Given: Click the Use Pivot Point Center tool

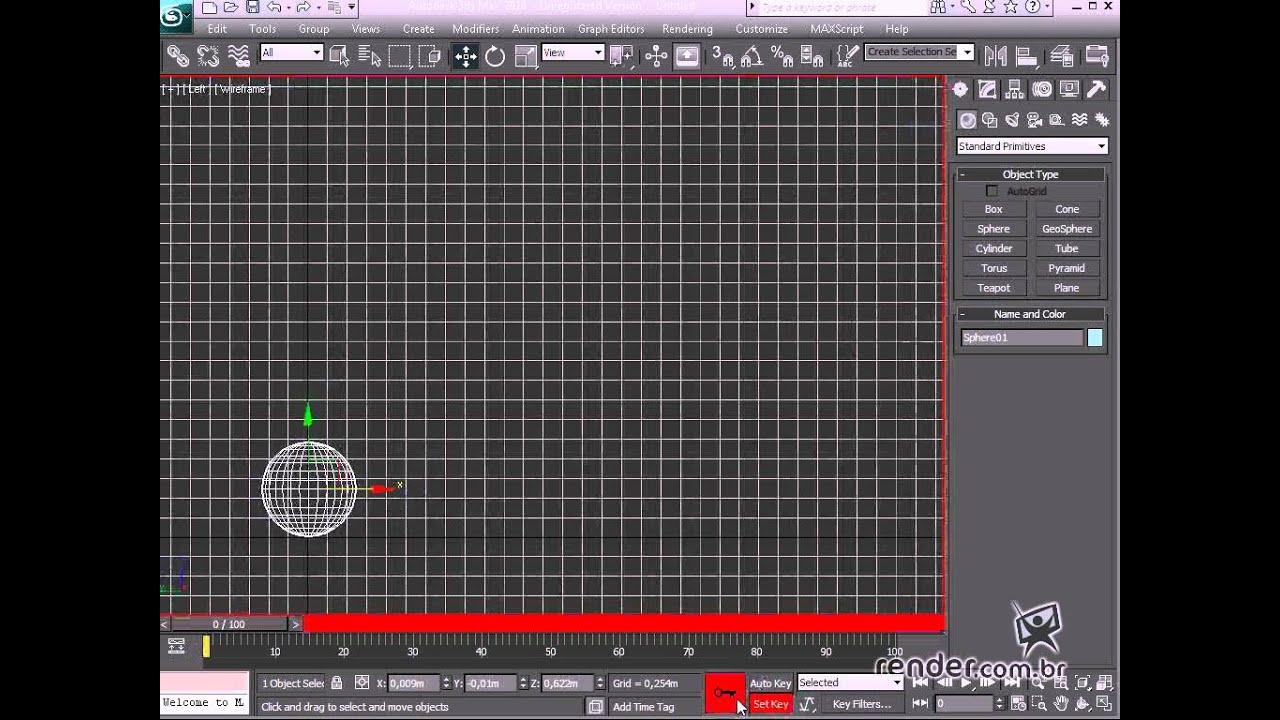Looking at the screenshot, I should [x=620, y=56].
